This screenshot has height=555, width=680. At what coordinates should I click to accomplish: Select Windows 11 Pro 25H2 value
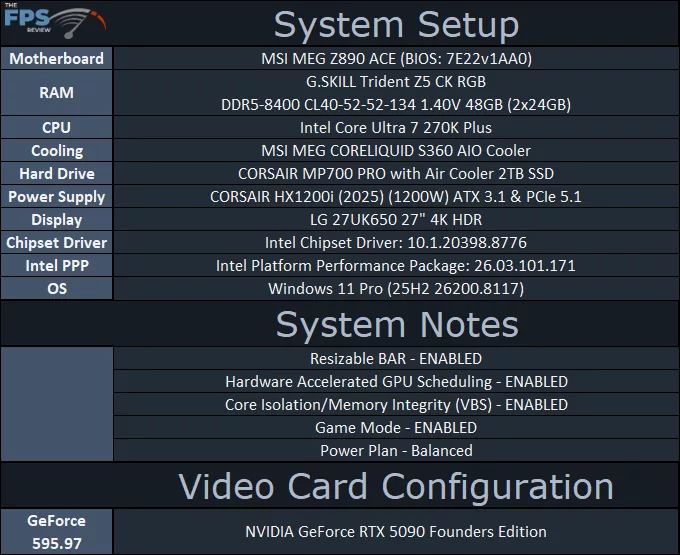pos(396,288)
